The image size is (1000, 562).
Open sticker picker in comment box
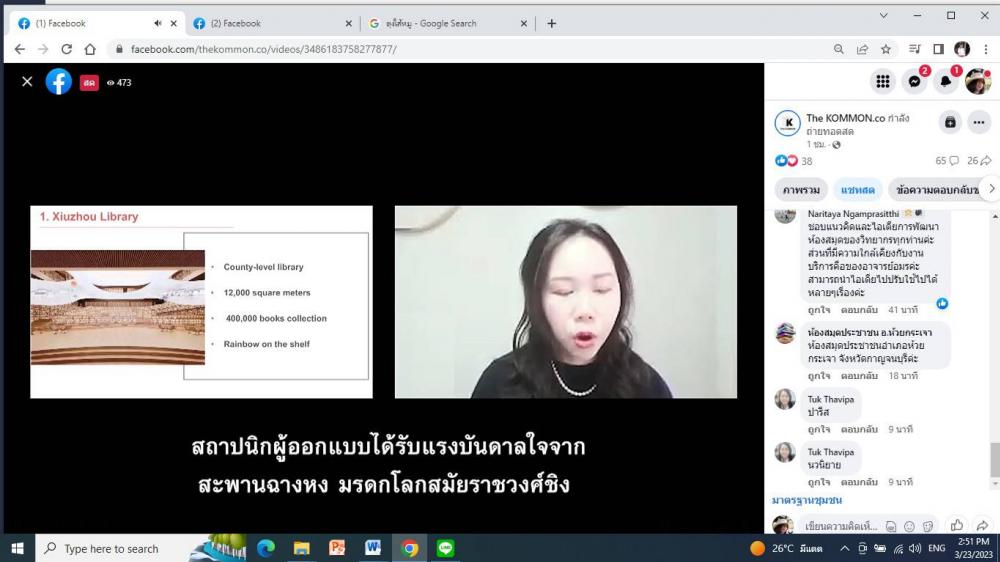click(x=928, y=526)
